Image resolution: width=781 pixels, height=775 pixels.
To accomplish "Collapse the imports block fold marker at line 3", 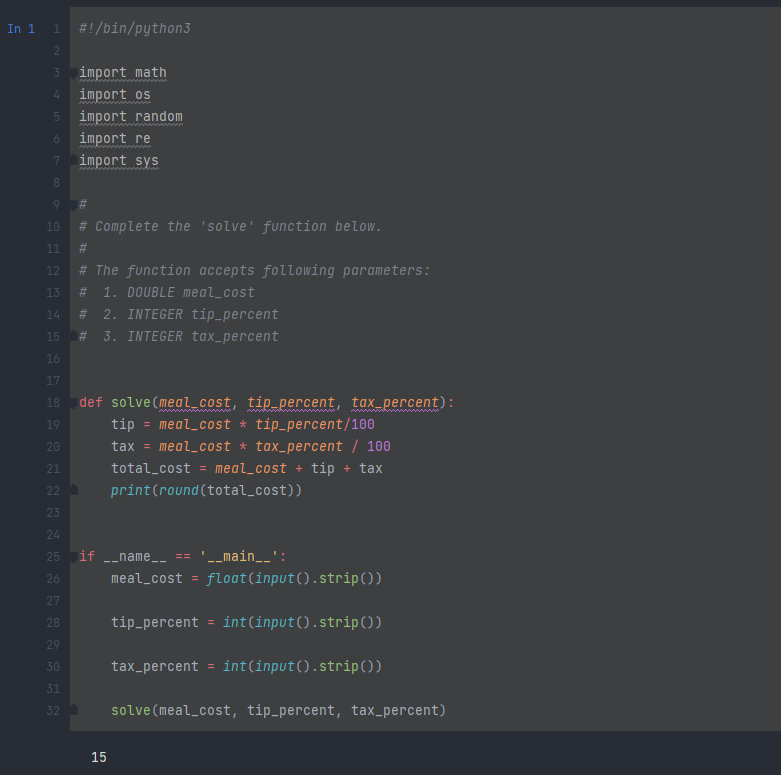I will click(73, 74).
